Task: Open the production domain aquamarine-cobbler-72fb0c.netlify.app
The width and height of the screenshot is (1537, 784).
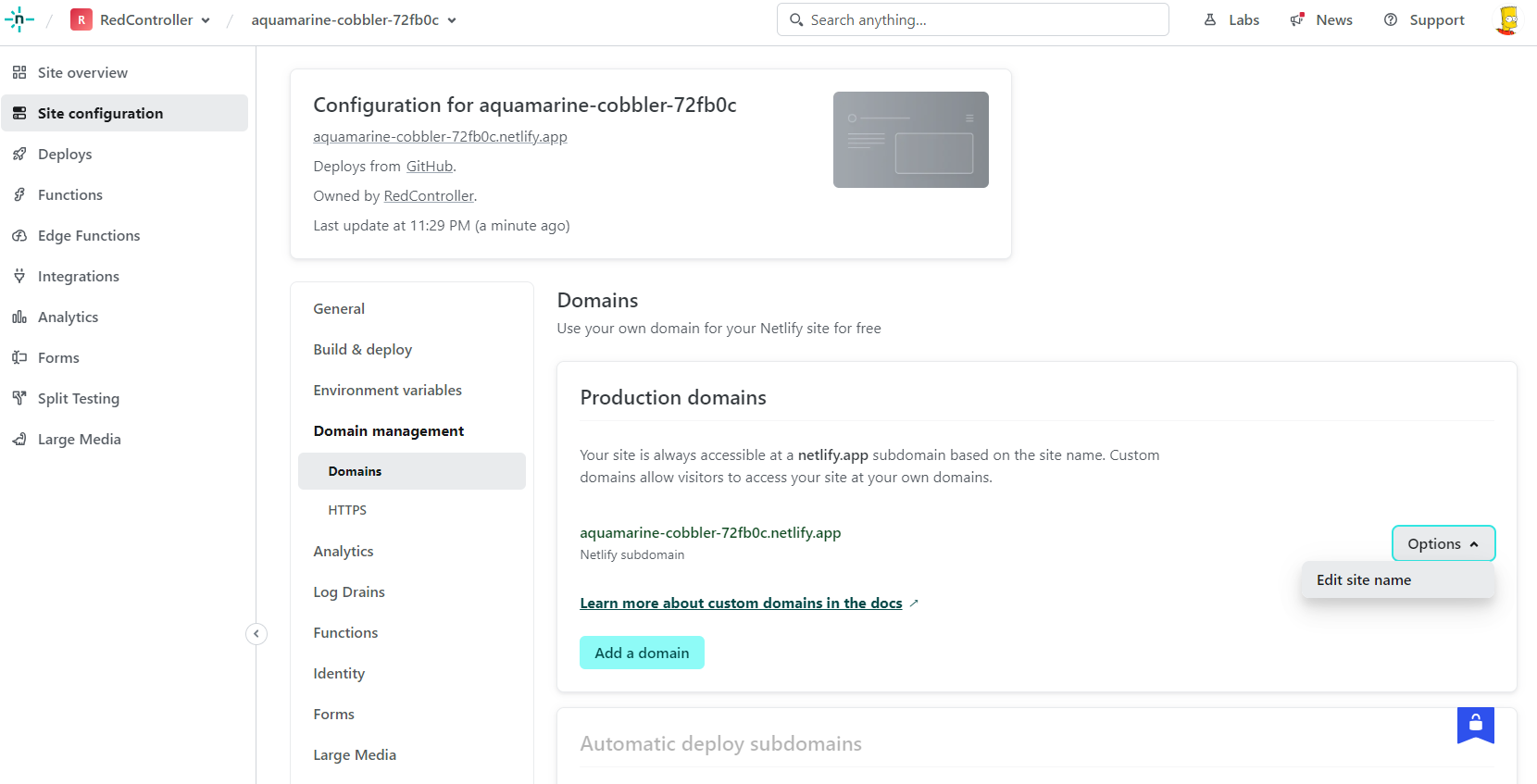Action: tap(710, 533)
